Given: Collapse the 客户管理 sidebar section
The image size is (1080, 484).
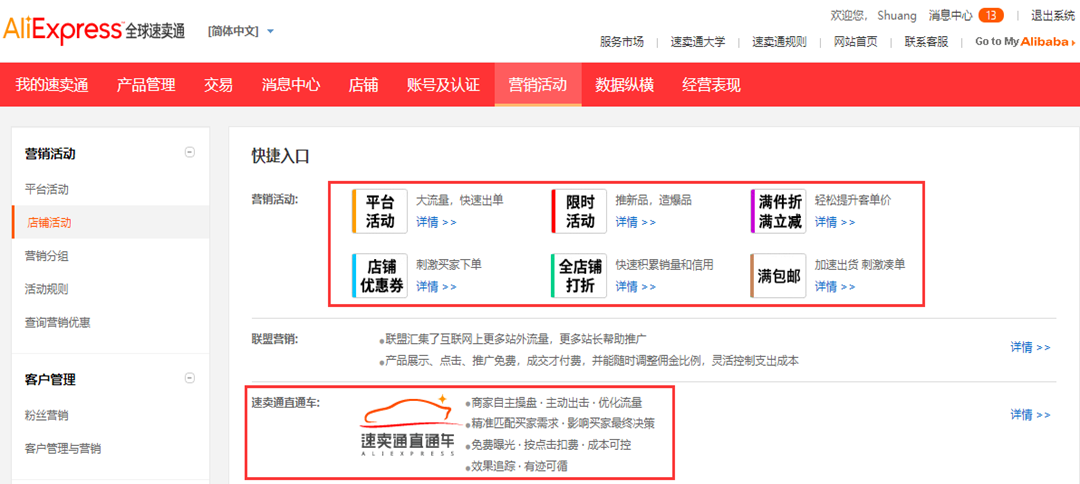Looking at the screenshot, I should 190,377.
